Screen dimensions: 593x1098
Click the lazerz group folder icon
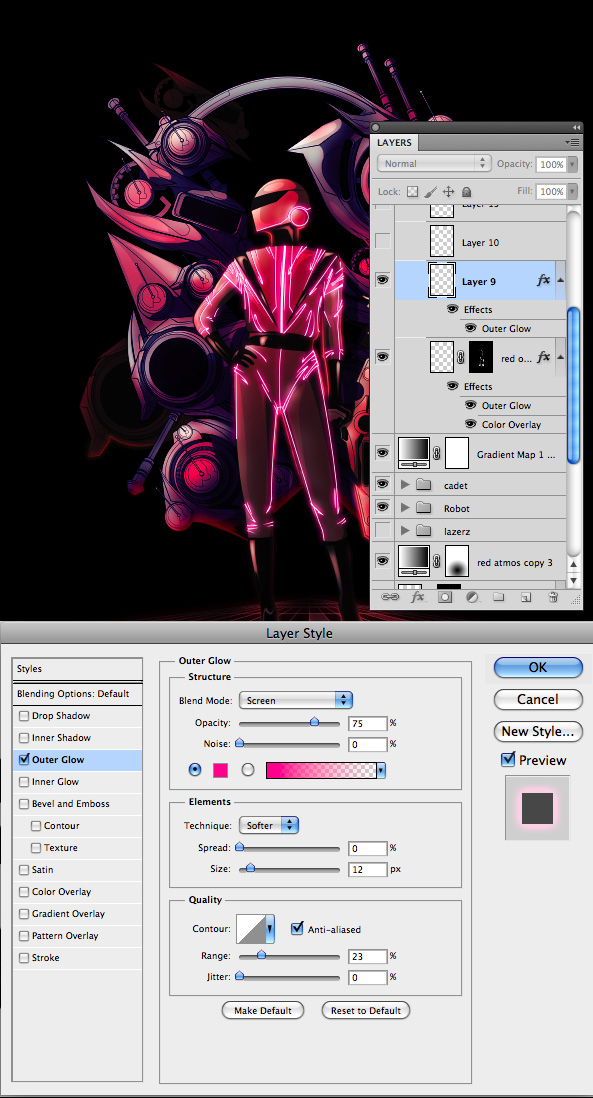click(423, 531)
